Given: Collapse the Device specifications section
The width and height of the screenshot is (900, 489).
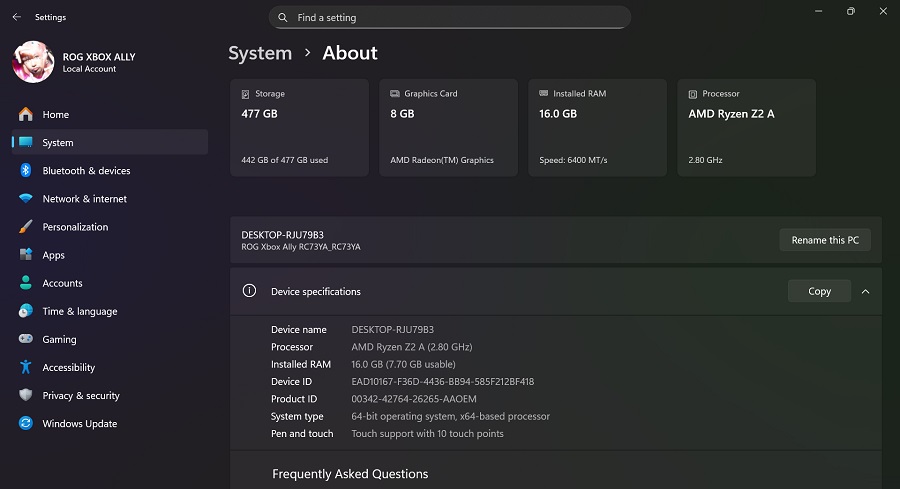Looking at the screenshot, I should (865, 291).
